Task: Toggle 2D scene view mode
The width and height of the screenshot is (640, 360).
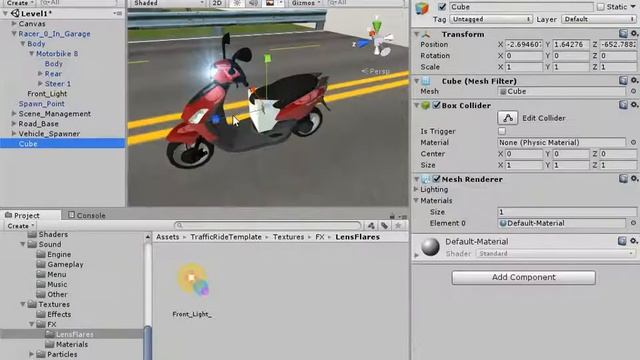Action: pyautogui.click(x=217, y=3)
